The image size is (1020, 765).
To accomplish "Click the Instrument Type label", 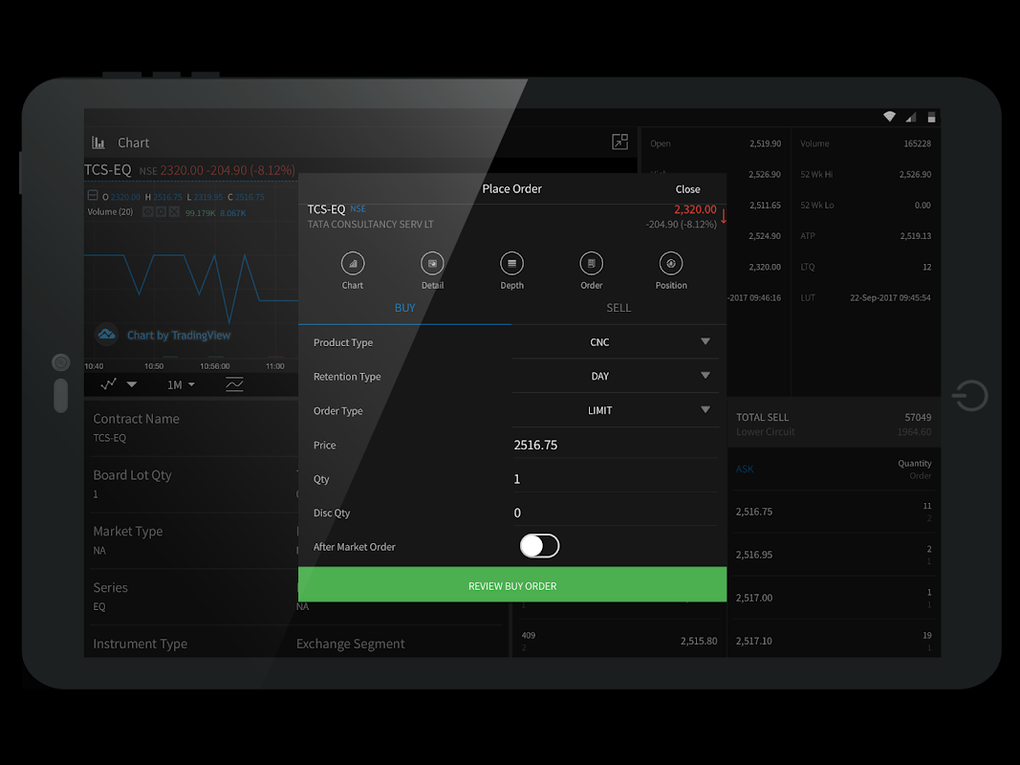I will click(x=140, y=643).
